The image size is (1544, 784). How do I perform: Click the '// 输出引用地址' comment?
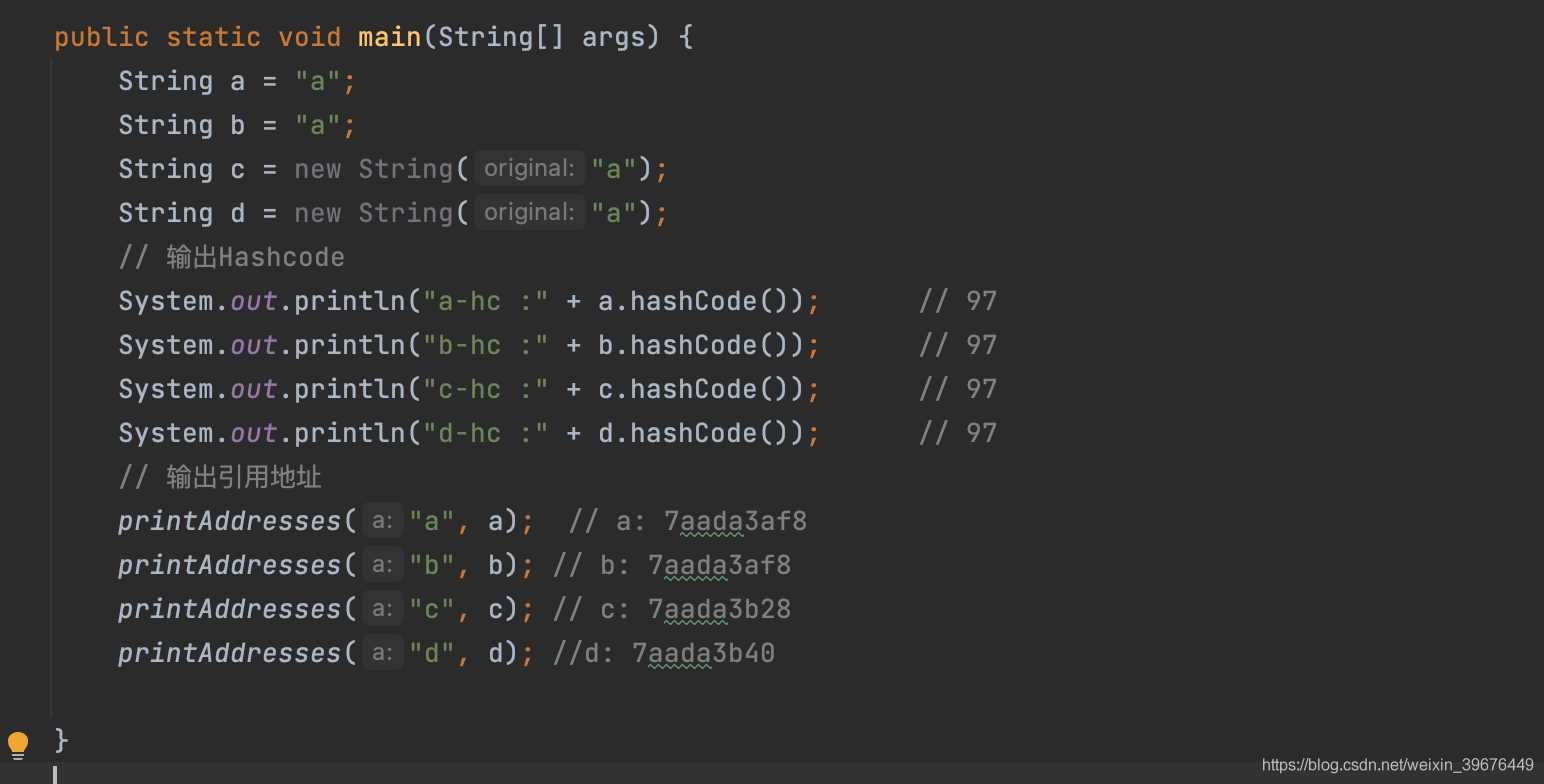pyautogui.click(x=220, y=478)
